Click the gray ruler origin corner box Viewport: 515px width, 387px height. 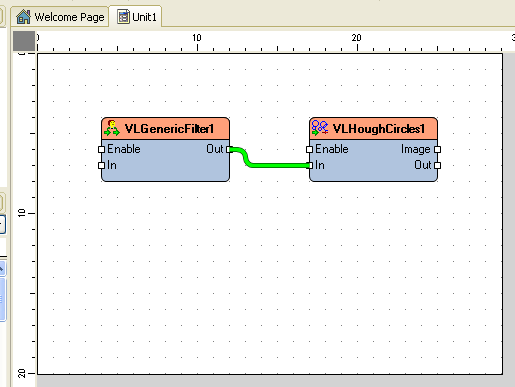point(24,41)
